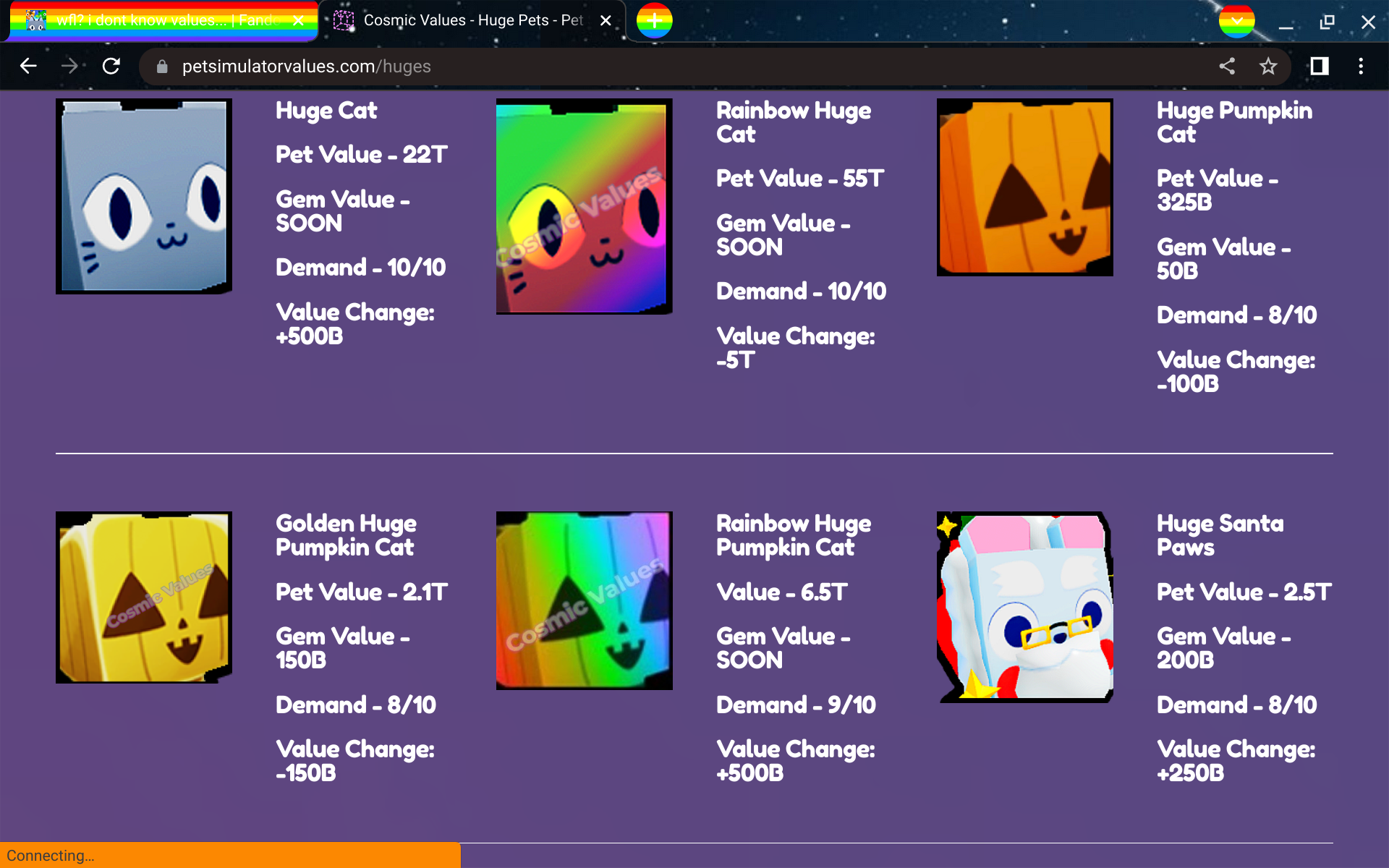Click Rainbow Huge Cat 'Demand - 10/10'
Image resolution: width=1389 pixels, height=868 pixels.
pos(801,292)
